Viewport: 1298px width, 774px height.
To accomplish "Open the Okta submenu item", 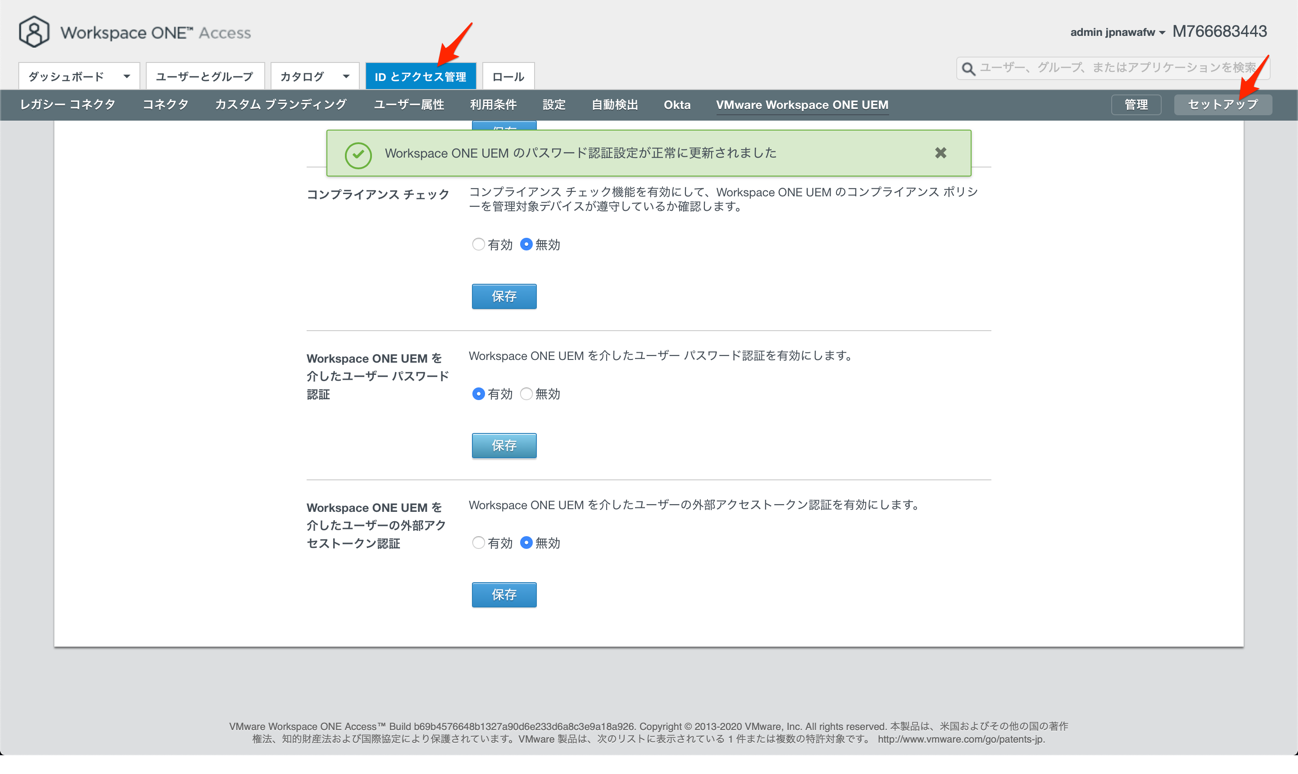I will 677,104.
